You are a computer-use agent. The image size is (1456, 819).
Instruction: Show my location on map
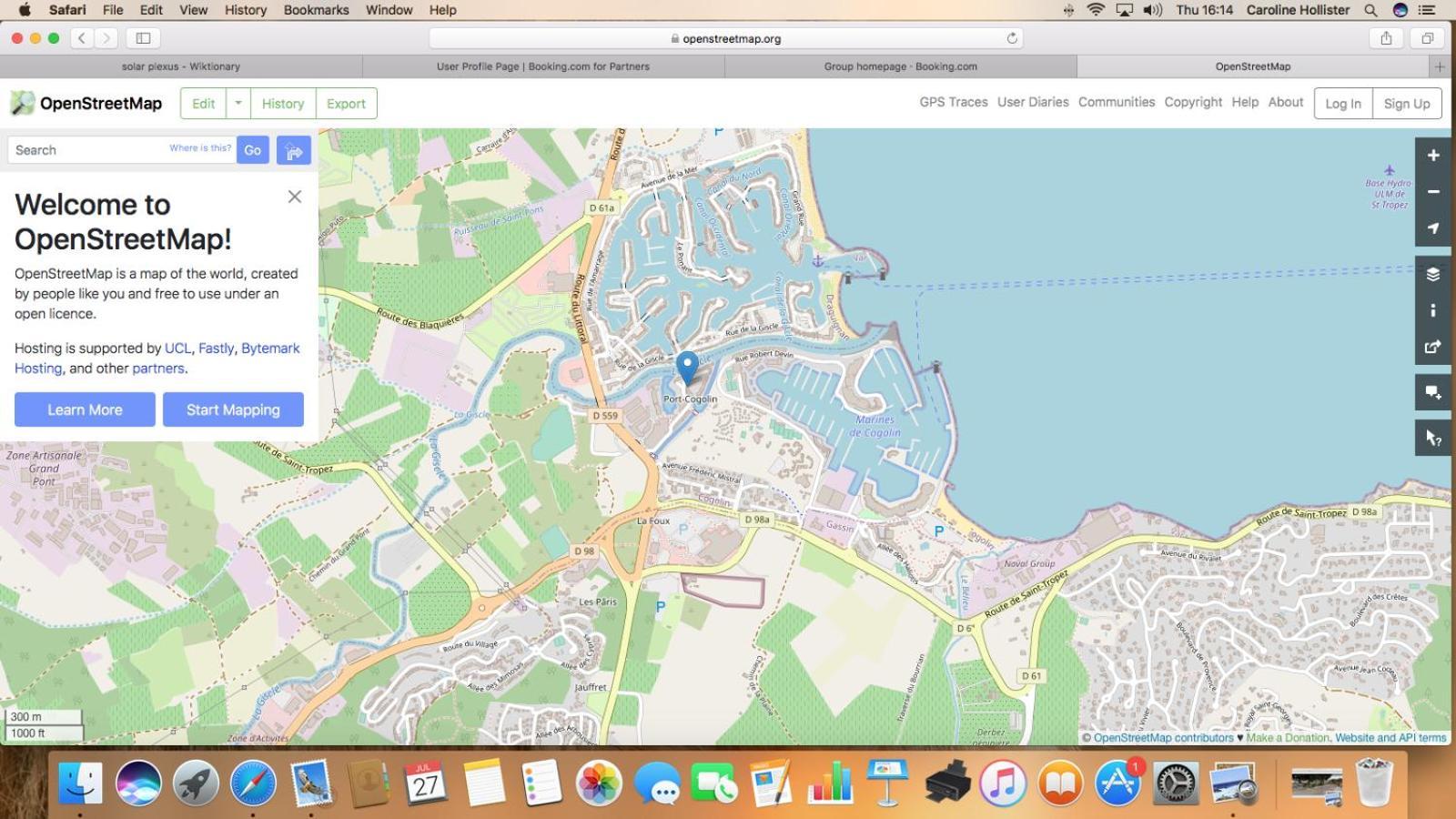[x=1433, y=228]
